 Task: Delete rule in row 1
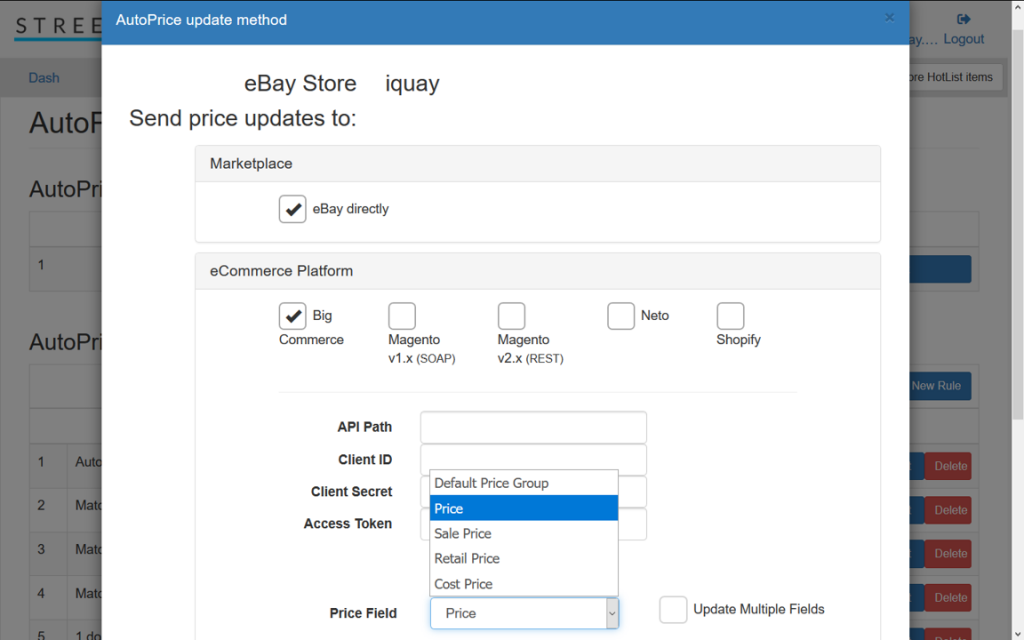click(x=948, y=466)
